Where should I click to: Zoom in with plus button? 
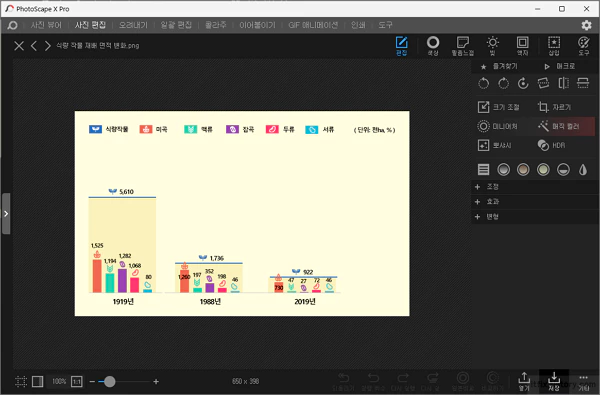pos(156,382)
